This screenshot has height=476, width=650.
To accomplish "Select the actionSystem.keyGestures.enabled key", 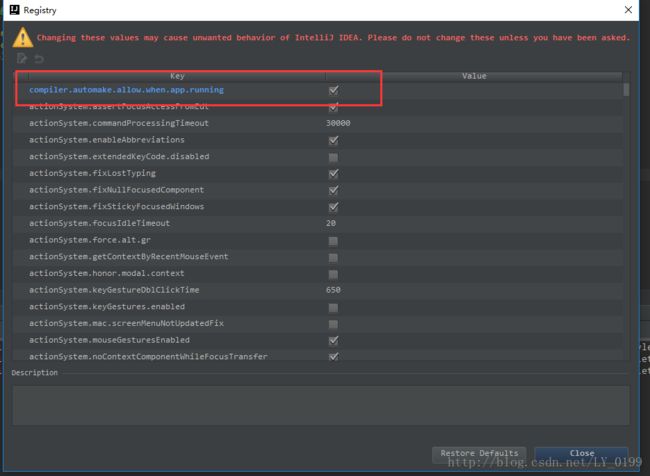I will 107,307.
